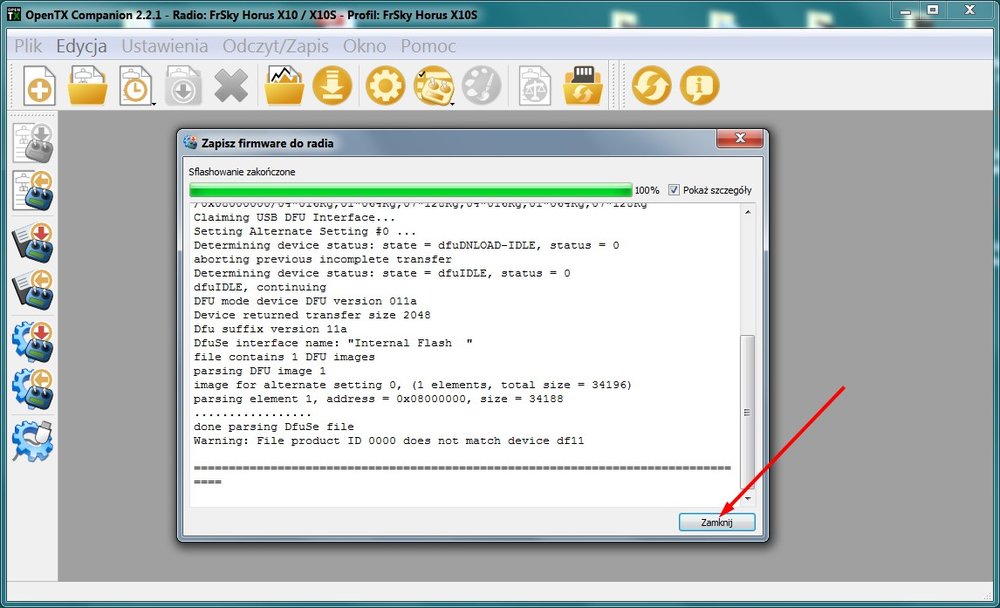Open Settings via orange gear icon
Viewport: 1000px width, 608px height.
point(385,85)
